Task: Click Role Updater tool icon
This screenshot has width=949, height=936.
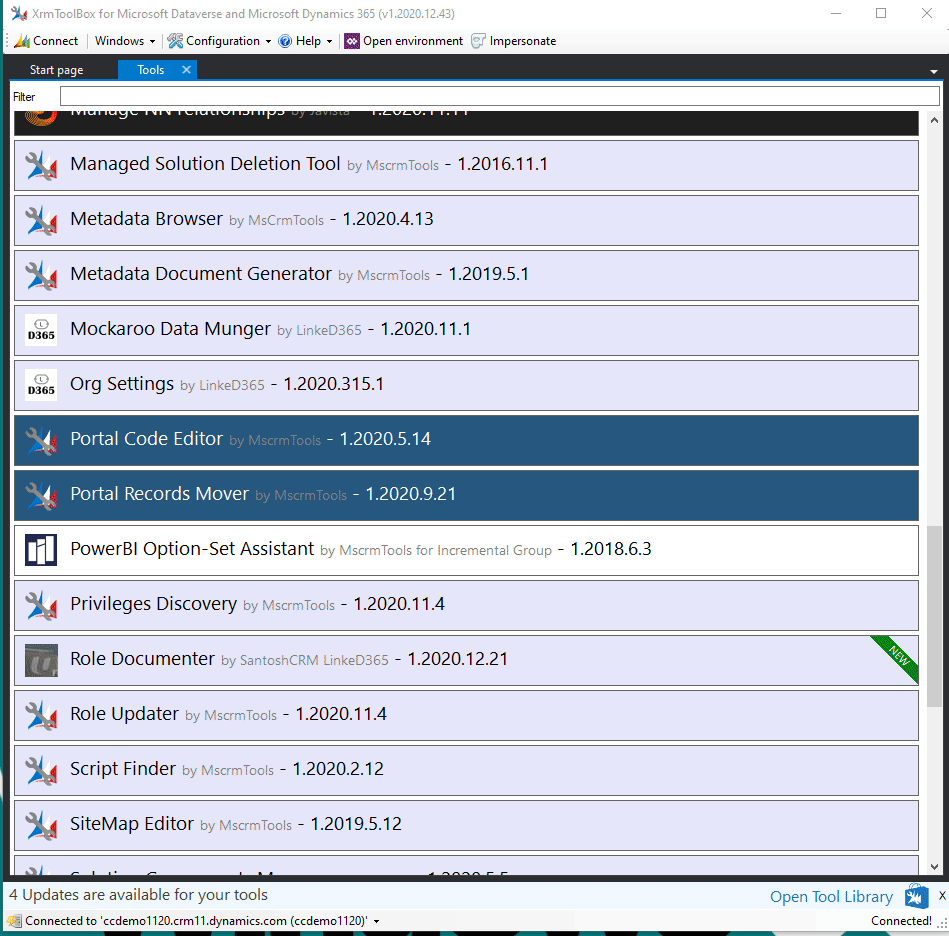Action: (41, 715)
